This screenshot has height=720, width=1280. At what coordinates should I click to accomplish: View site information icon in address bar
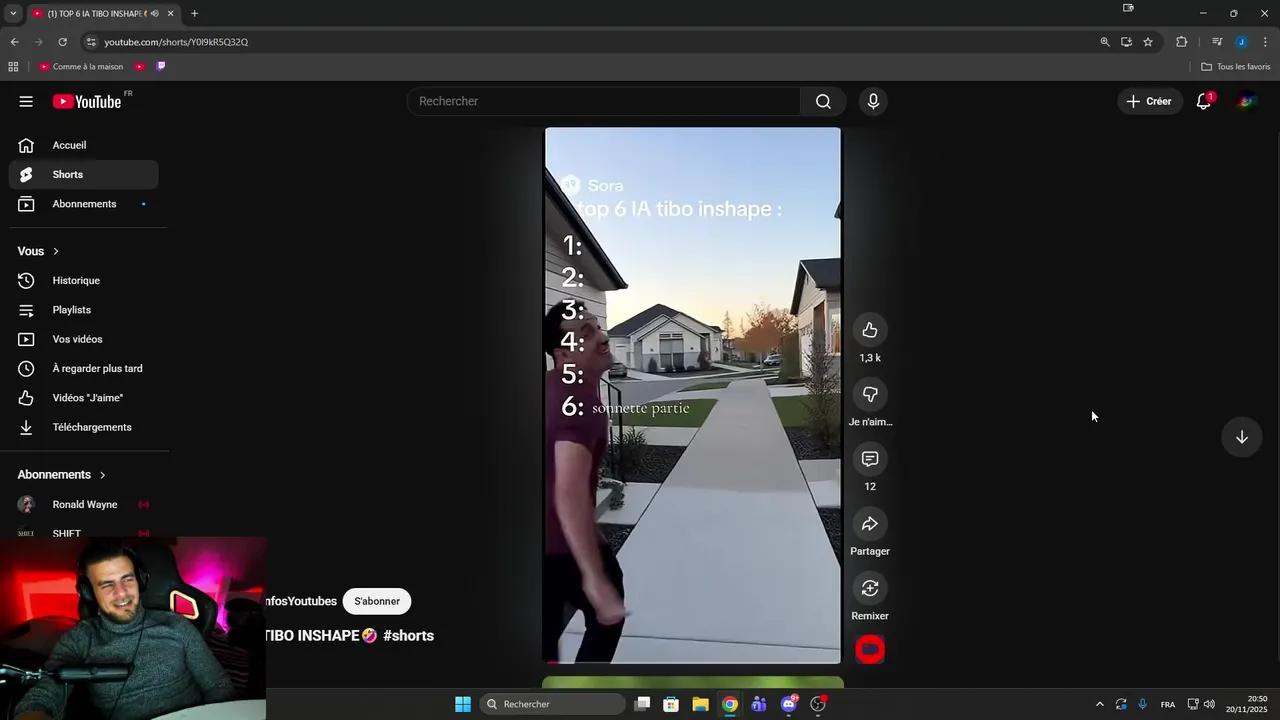[x=91, y=42]
